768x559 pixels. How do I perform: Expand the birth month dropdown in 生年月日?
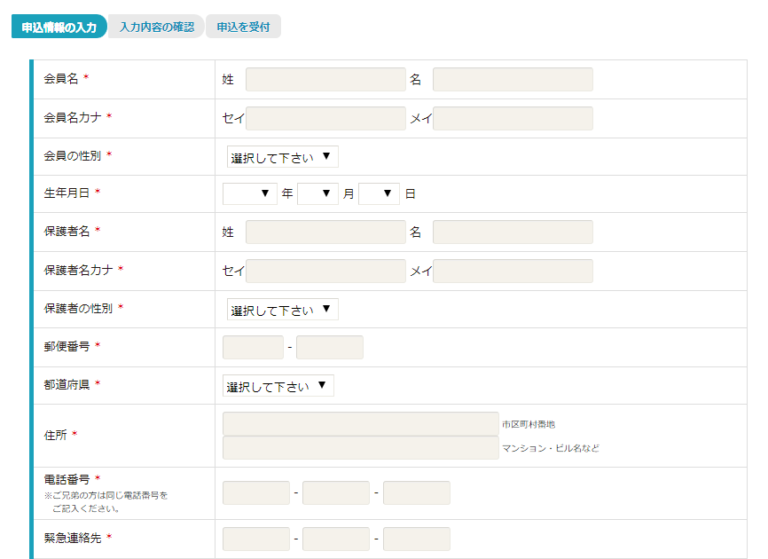tap(318, 194)
